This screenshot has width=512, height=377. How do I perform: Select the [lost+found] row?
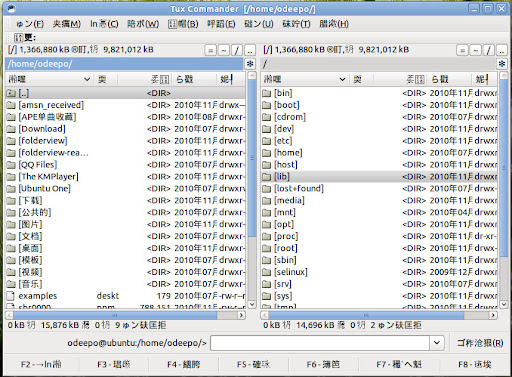tap(379, 189)
